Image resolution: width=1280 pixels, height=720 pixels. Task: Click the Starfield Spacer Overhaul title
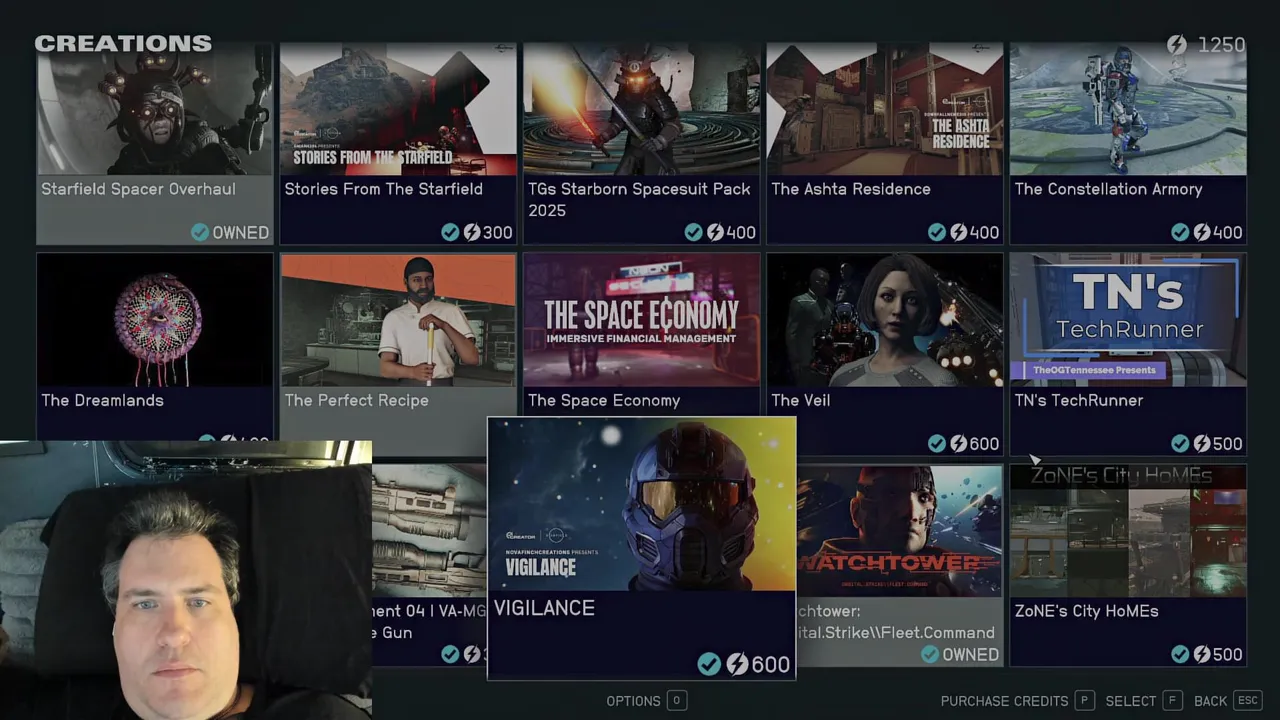click(x=138, y=189)
